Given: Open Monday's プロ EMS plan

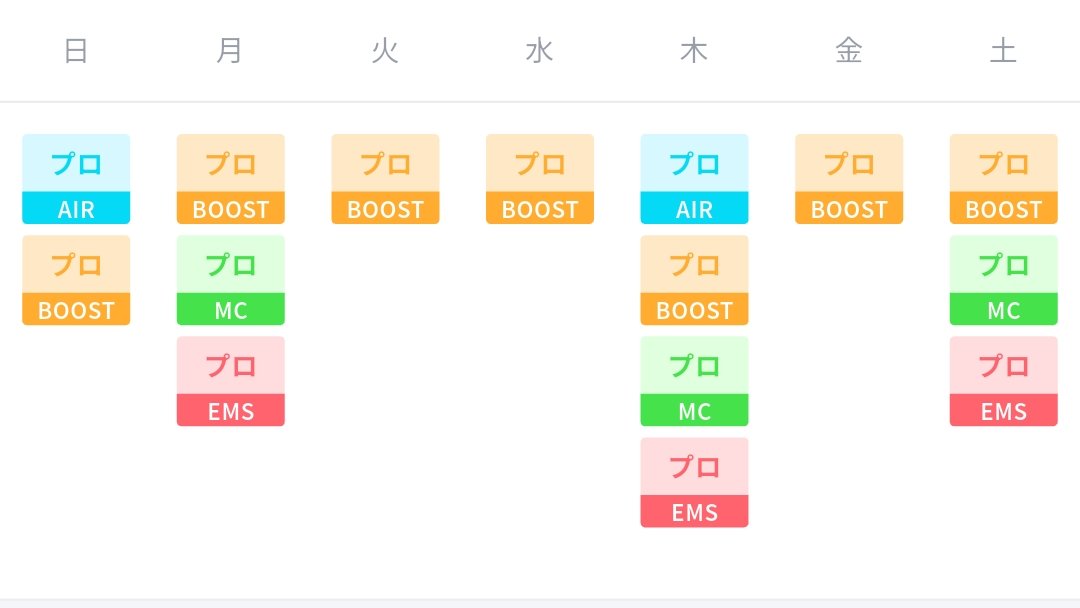Looking at the screenshot, I should (x=231, y=381).
